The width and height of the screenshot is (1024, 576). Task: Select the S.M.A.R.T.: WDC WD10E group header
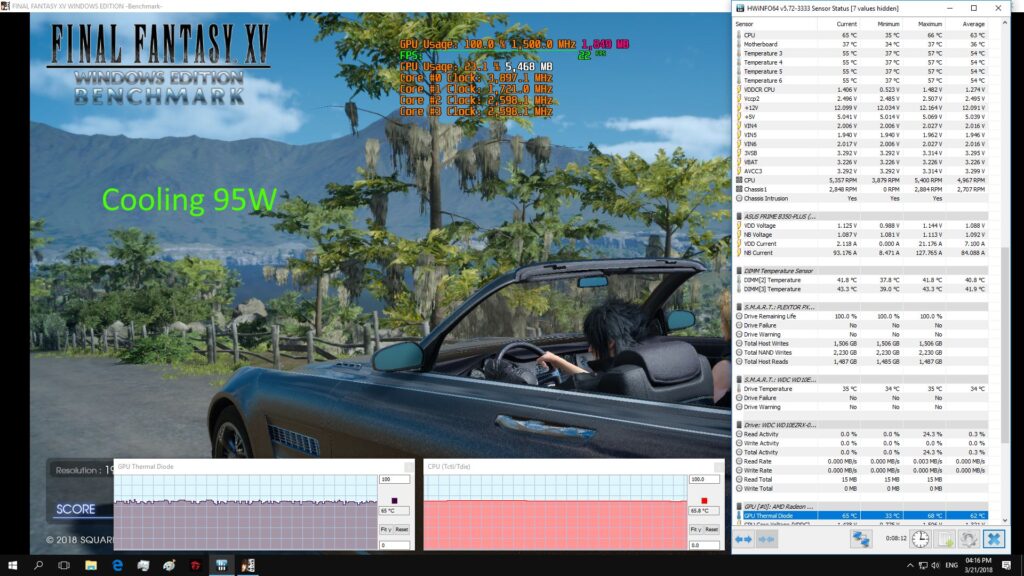point(861,379)
